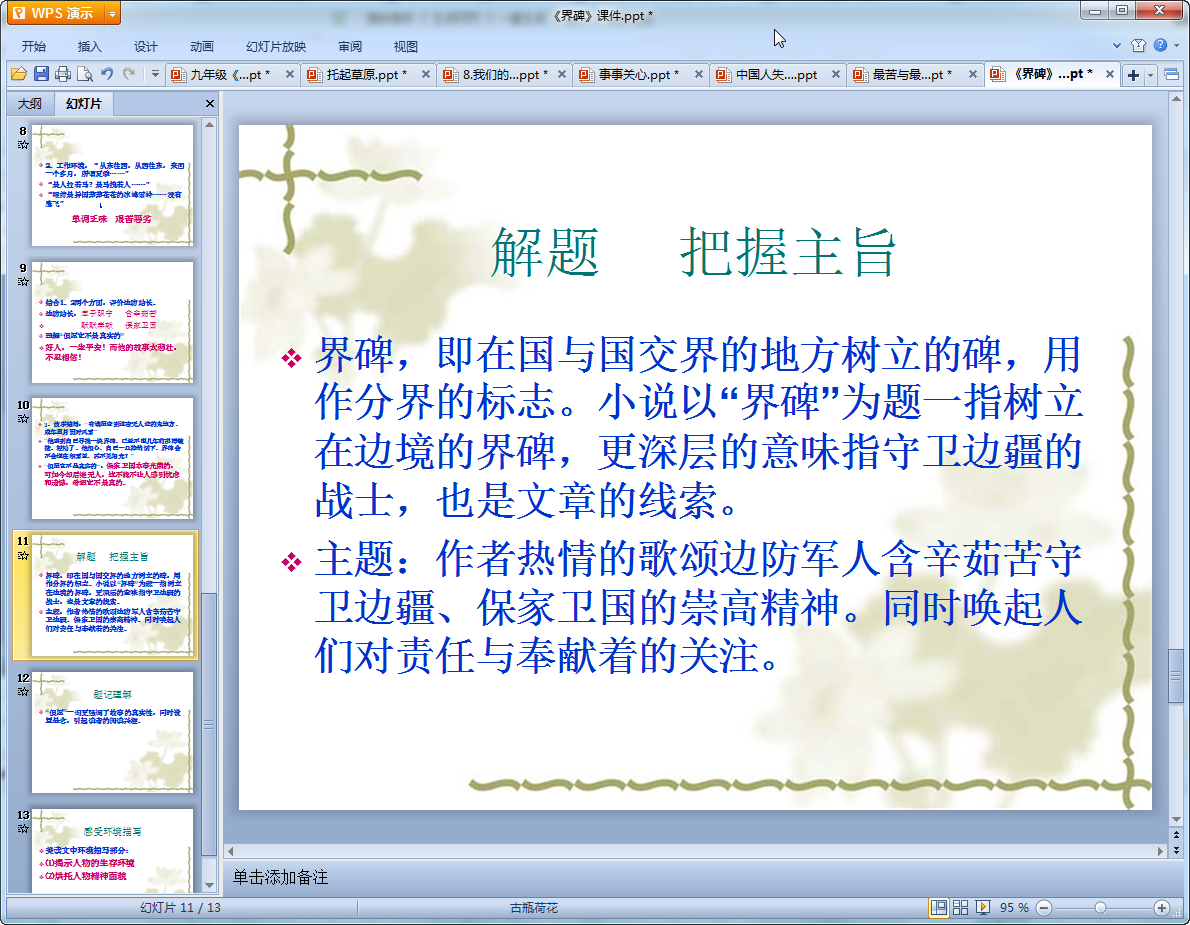
Task: Open WPS 演示 application menu dropdown arrow
Action: tap(112, 14)
